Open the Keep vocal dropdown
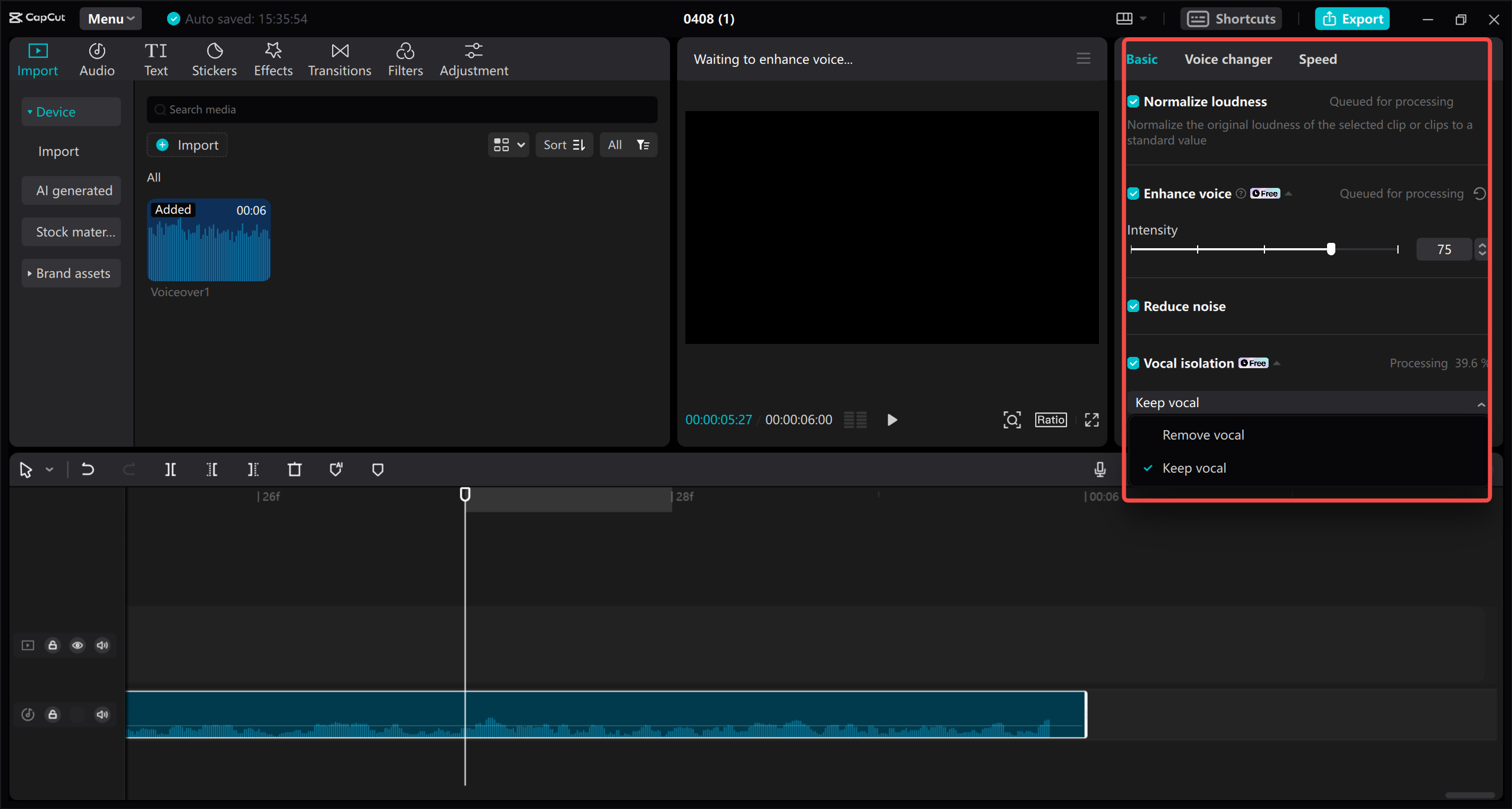Screen dimensions: 1512x809 (1307, 402)
